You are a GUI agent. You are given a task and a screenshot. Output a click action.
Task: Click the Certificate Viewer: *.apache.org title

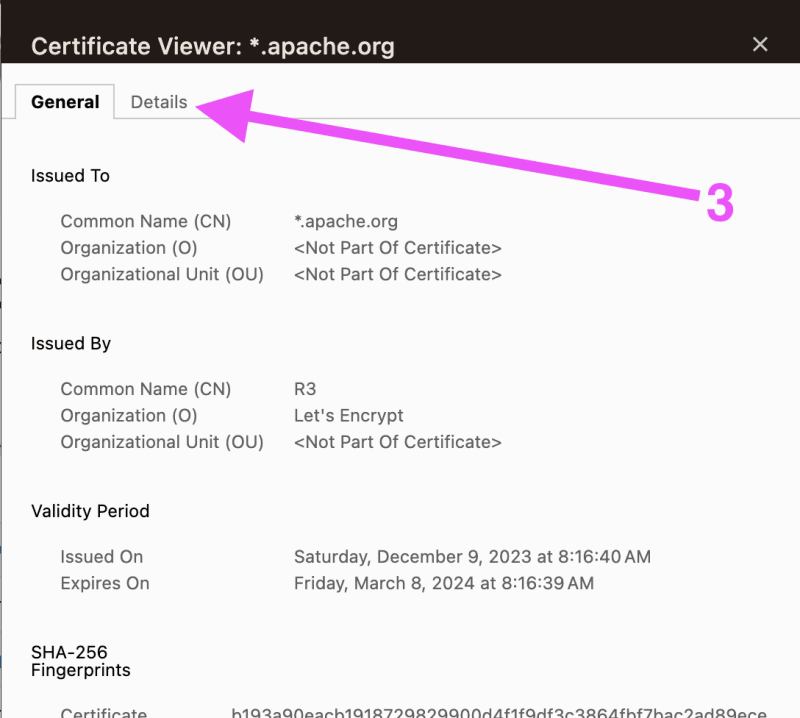tap(213, 46)
